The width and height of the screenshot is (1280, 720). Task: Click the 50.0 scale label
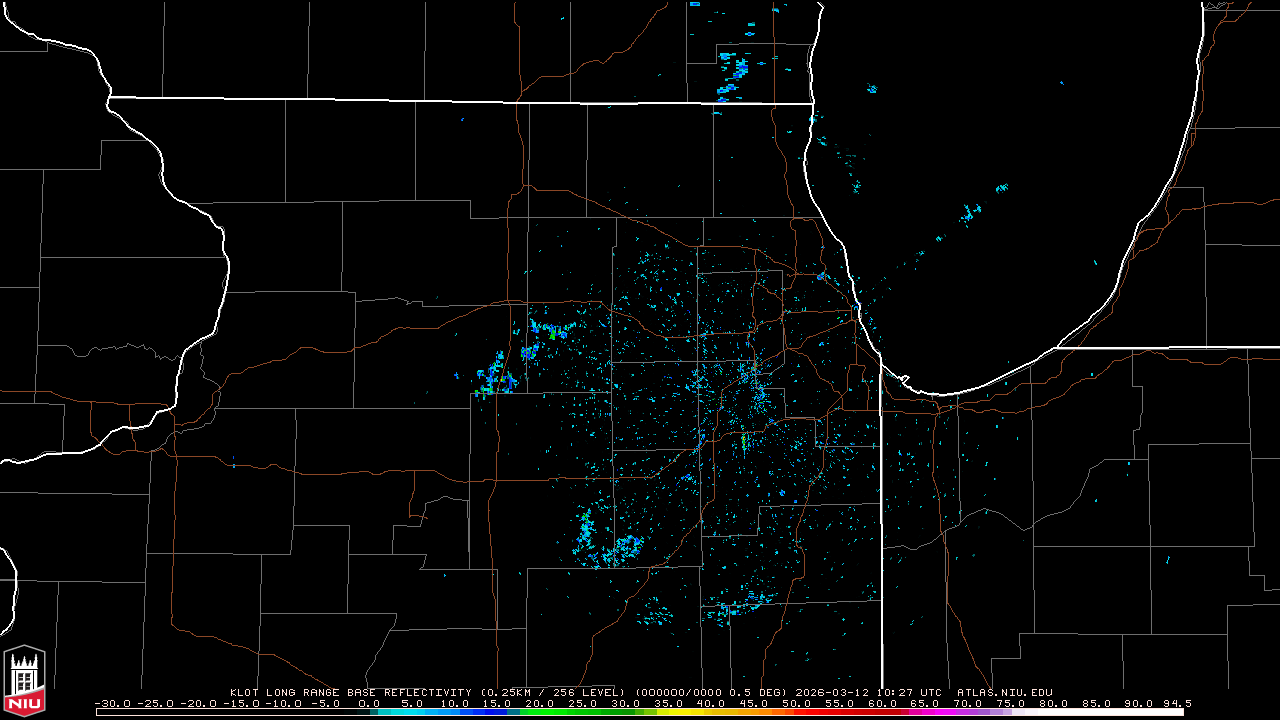tap(797, 703)
